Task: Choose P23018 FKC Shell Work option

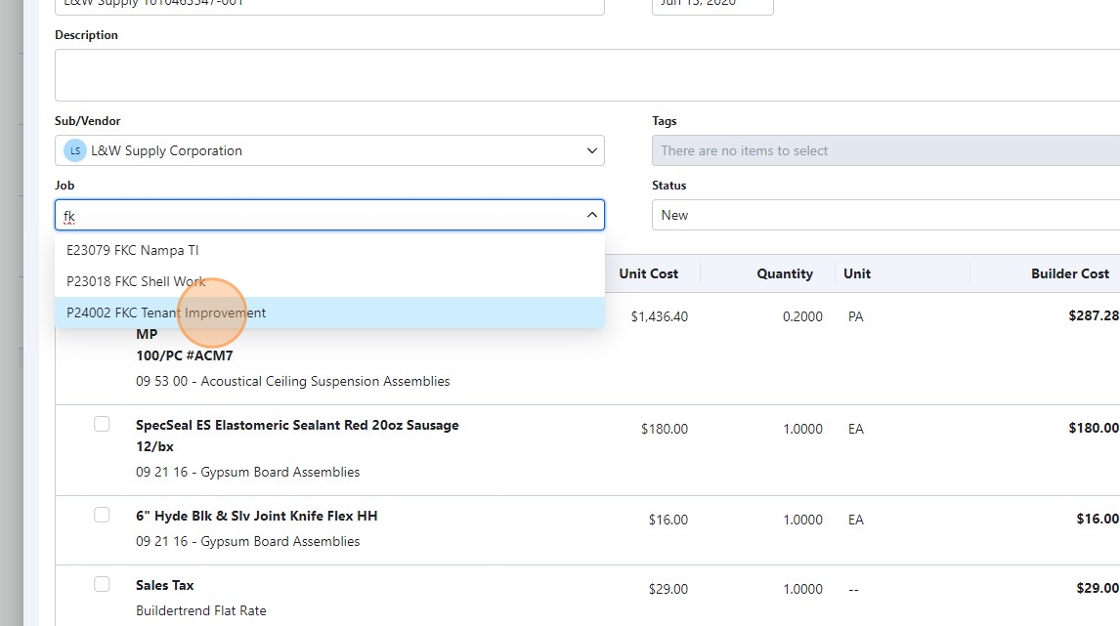Action: click(x=136, y=281)
